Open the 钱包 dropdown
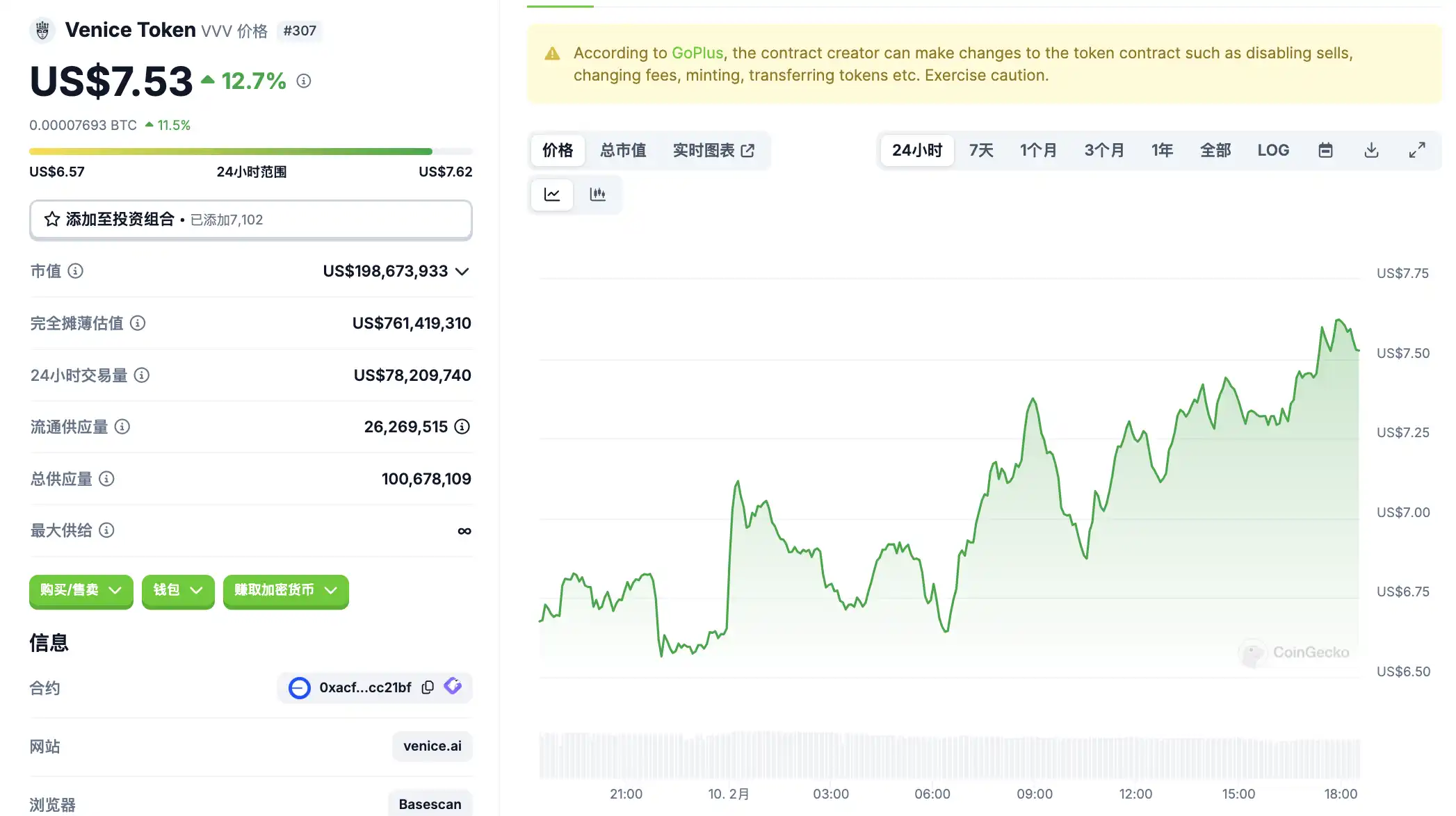 click(x=178, y=590)
